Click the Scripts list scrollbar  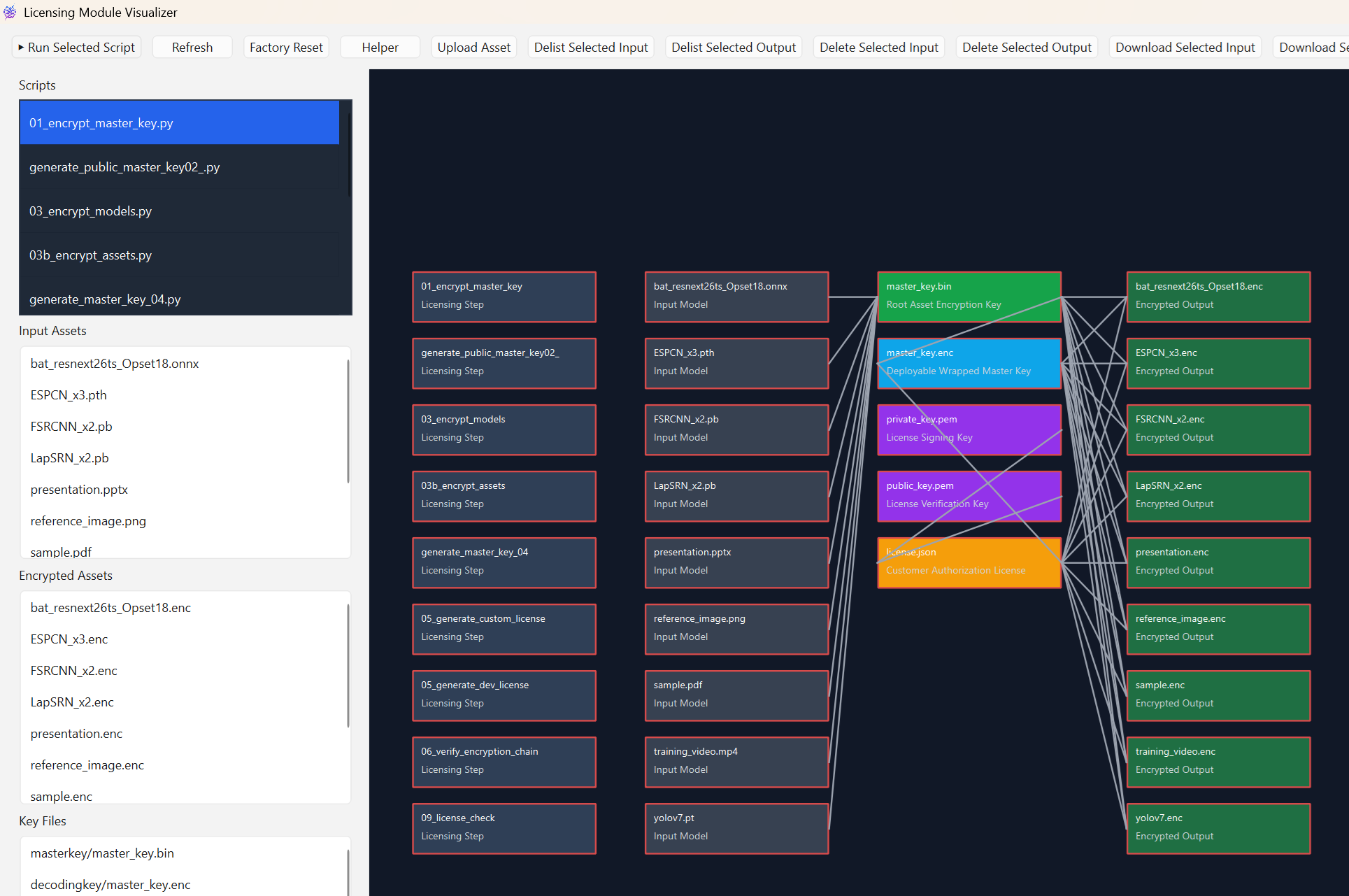pyautogui.click(x=348, y=155)
